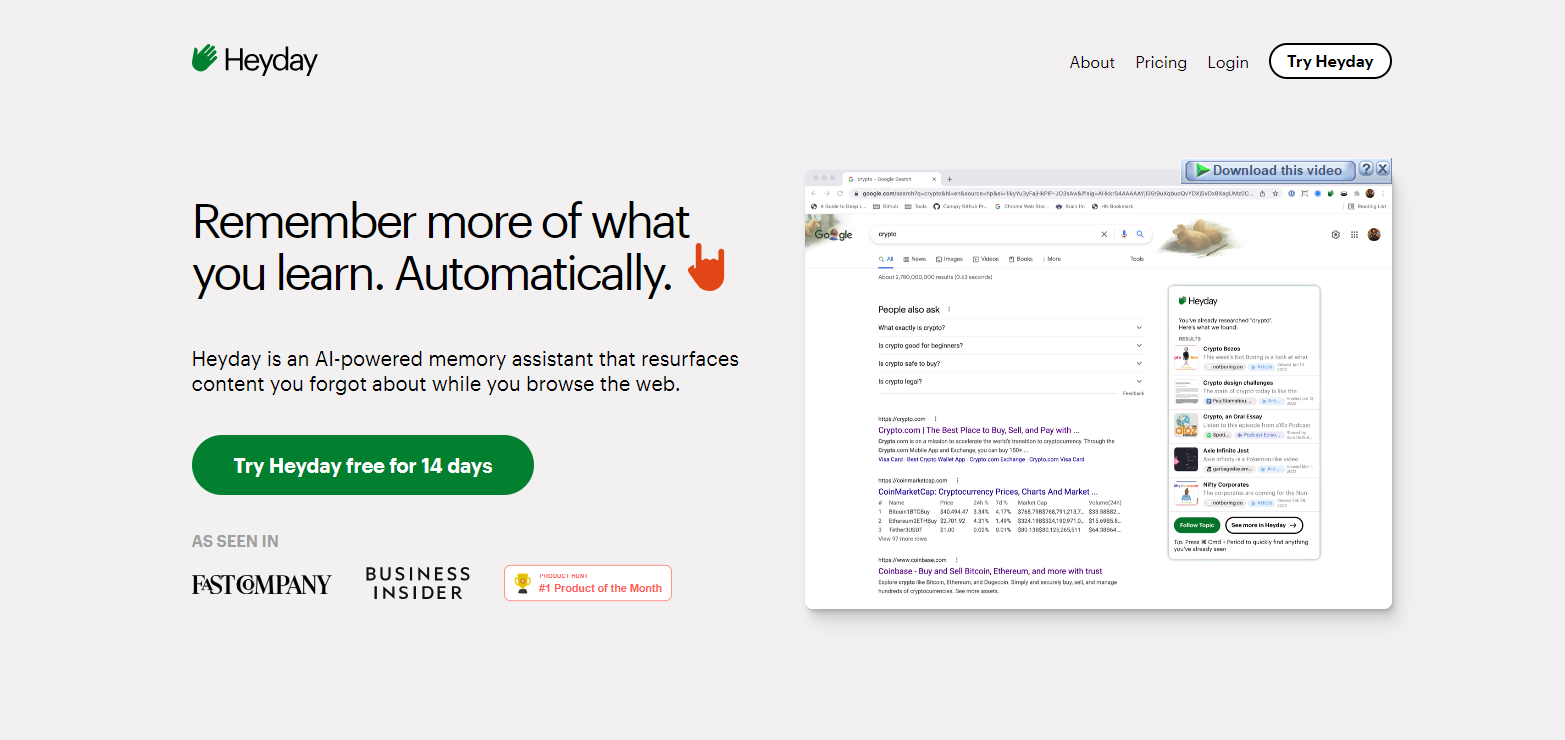
Task: Open the Google apps grid icon
Action: pyautogui.click(x=1354, y=234)
